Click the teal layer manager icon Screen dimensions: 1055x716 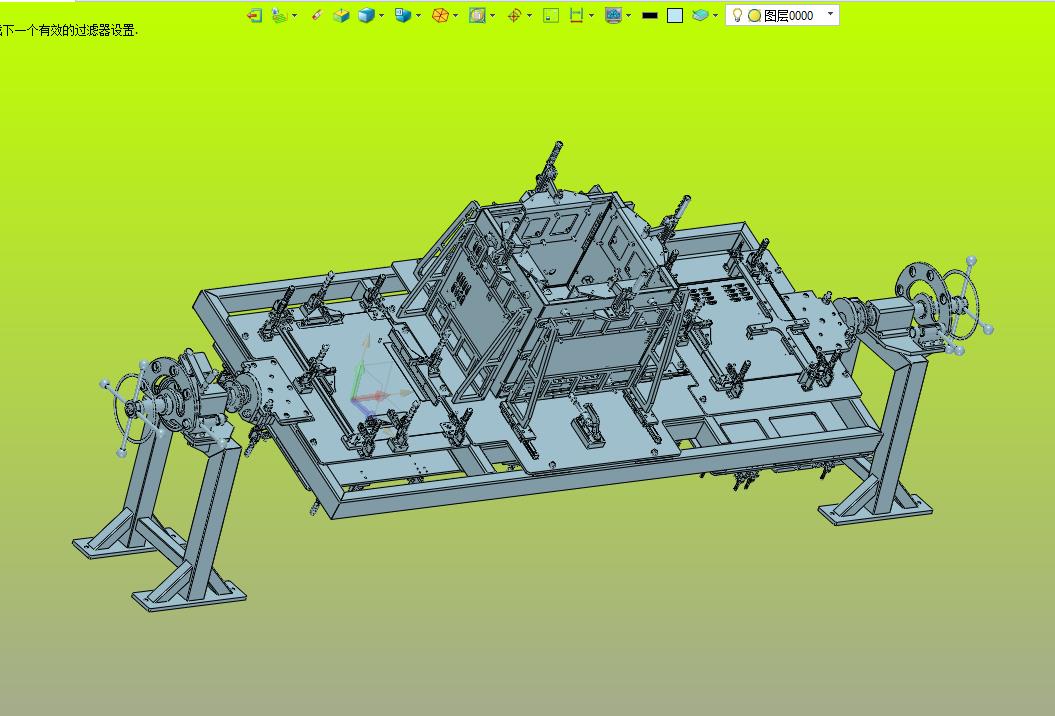[700, 15]
